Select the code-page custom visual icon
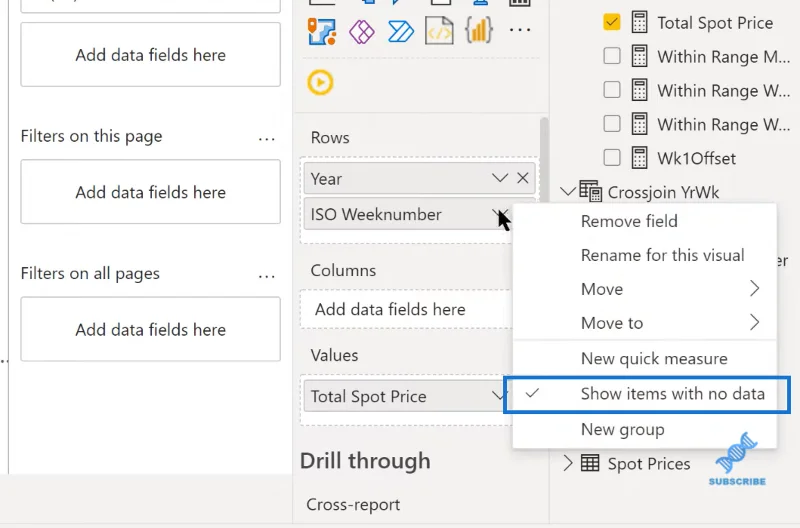Viewport: 800px width, 528px height. [439, 31]
